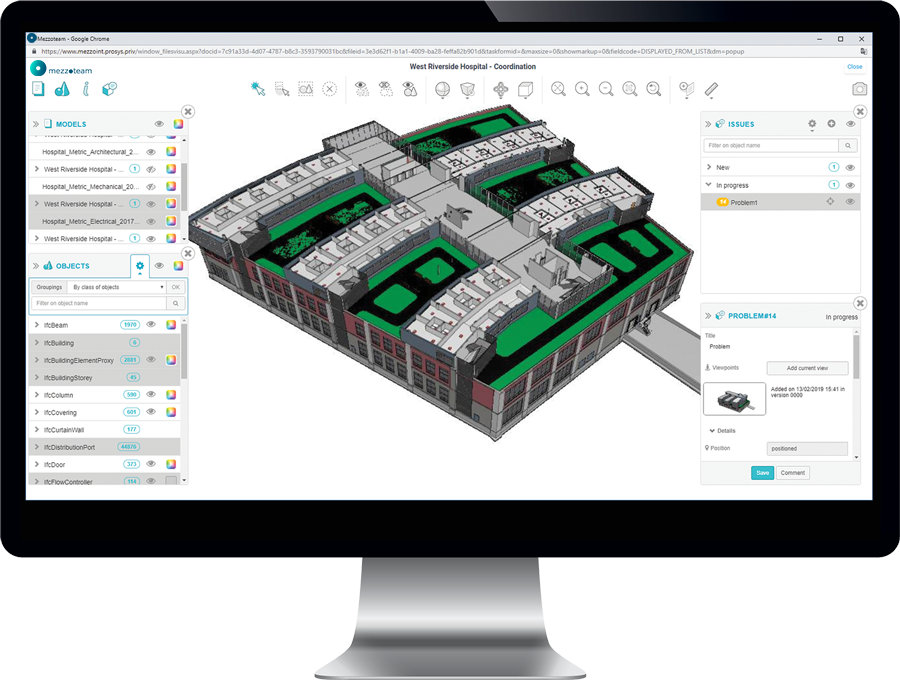Open Issues panel gear settings
900x680 pixels.
pos(812,124)
